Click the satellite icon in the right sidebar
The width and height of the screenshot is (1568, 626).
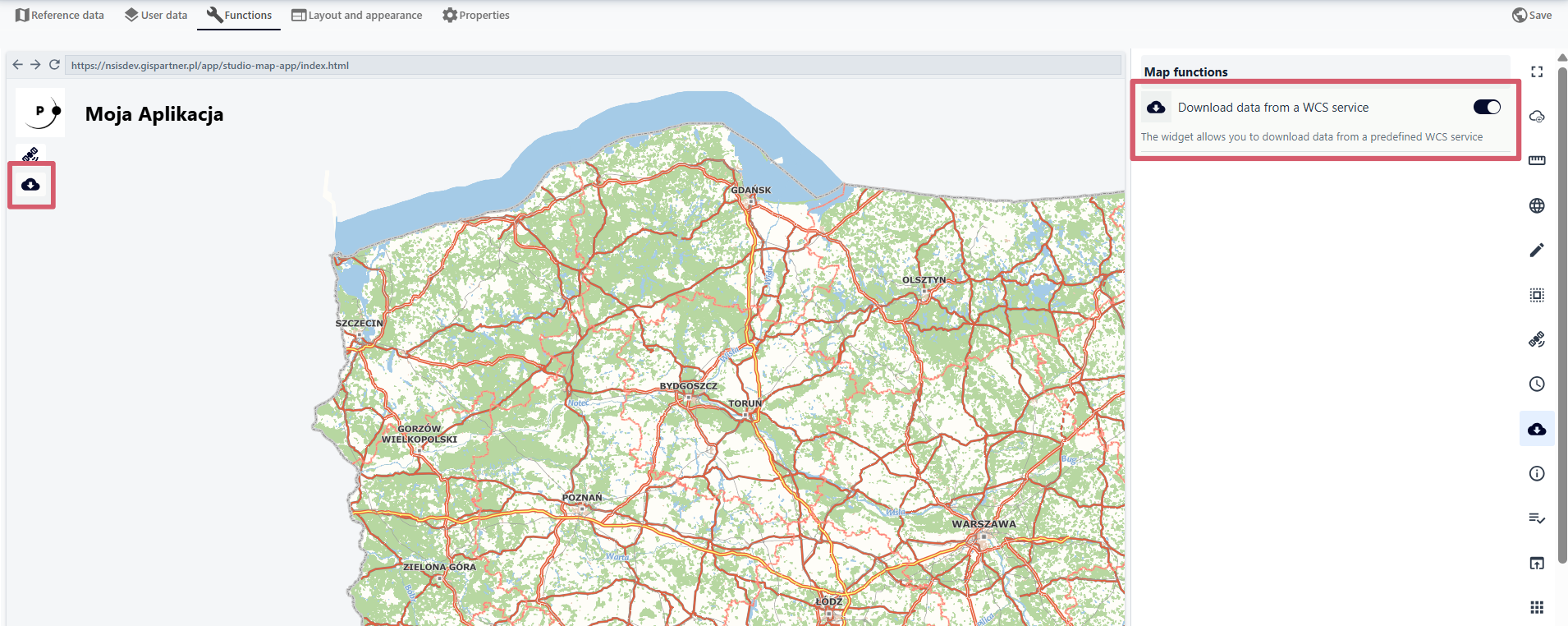(1537, 339)
